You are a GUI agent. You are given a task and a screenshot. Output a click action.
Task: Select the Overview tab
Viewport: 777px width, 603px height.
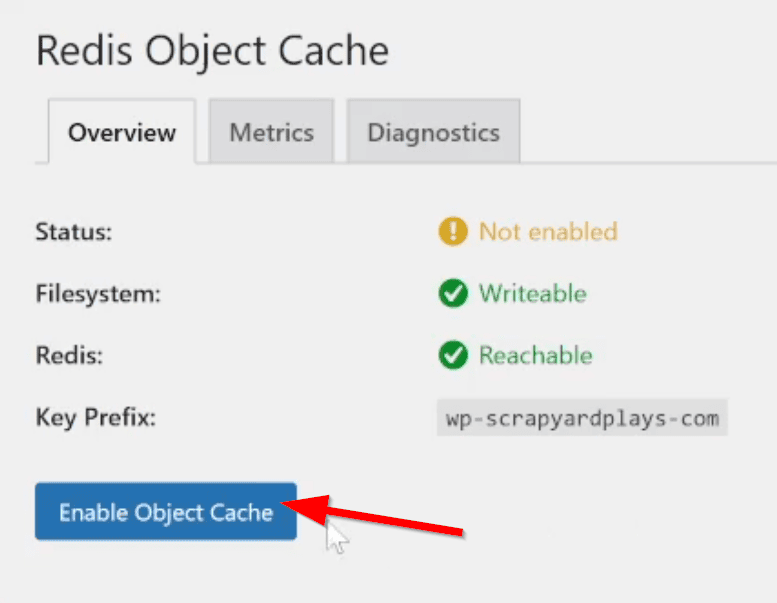click(x=122, y=132)
